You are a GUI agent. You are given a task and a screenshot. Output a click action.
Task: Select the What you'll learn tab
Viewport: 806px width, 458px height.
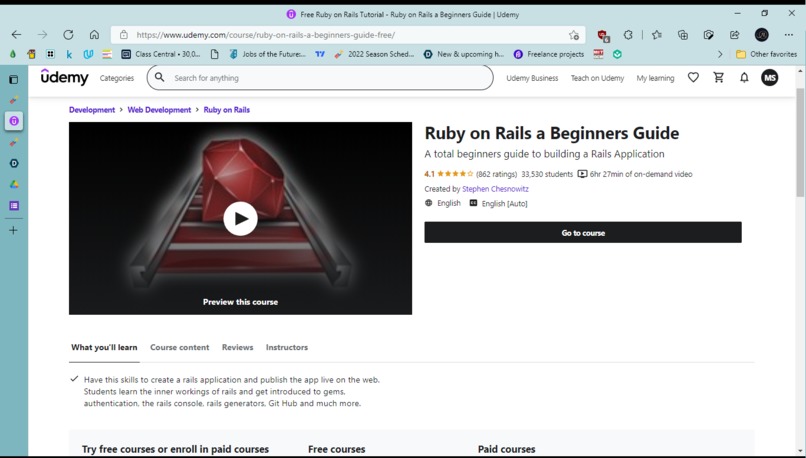point(104,347)
